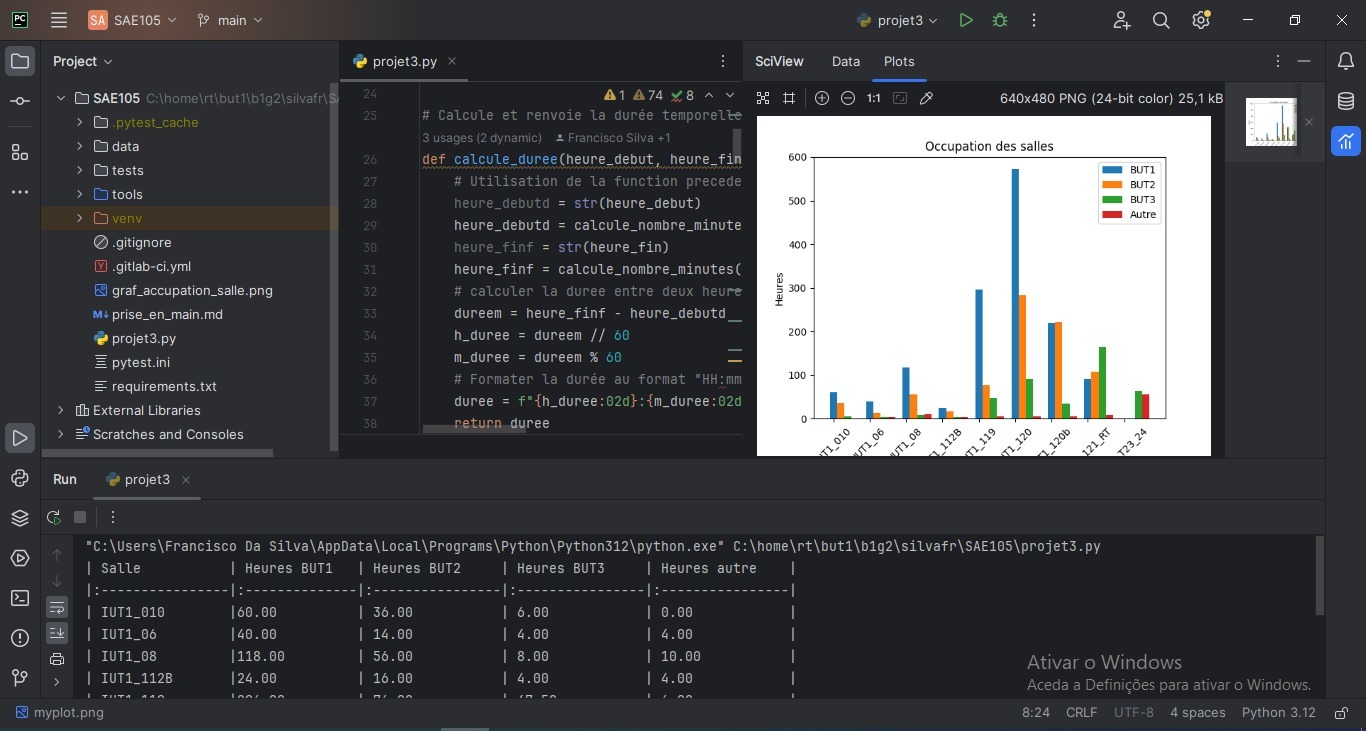This screenshot has width=1366, height=731.
Task: Start debugging with the bug icon
Action: (999, 20)
